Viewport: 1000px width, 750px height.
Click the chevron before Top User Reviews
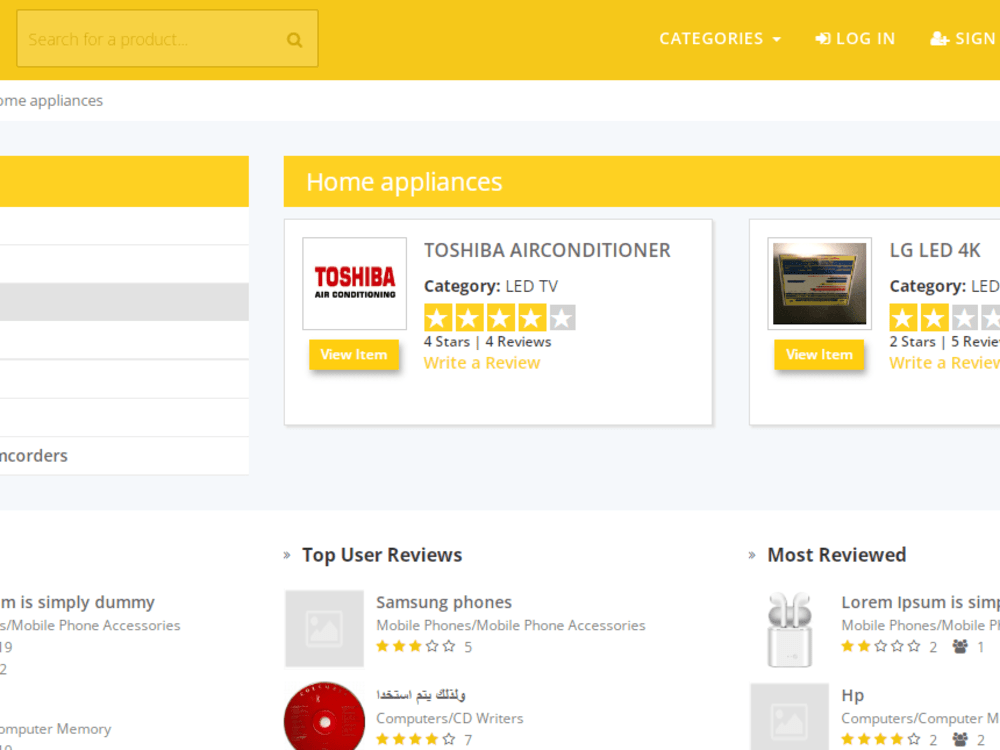click(x=287, y=555)
